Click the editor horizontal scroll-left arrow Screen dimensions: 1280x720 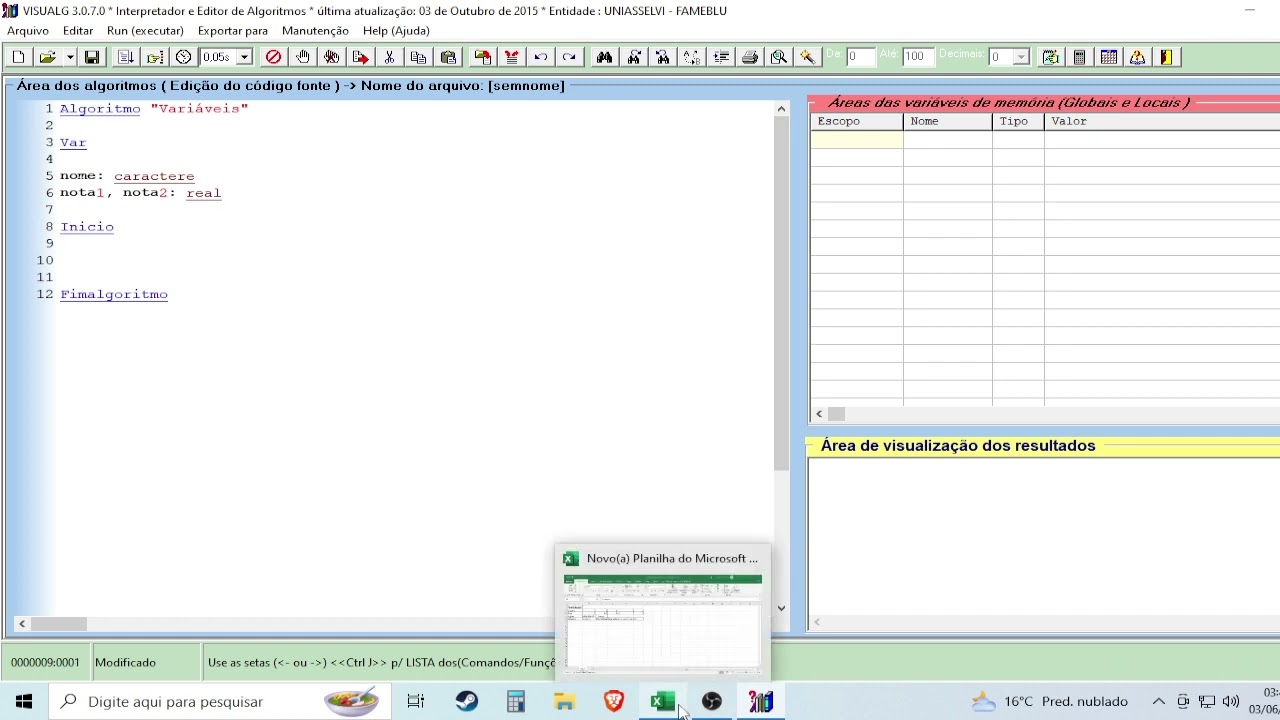[22, 624]
